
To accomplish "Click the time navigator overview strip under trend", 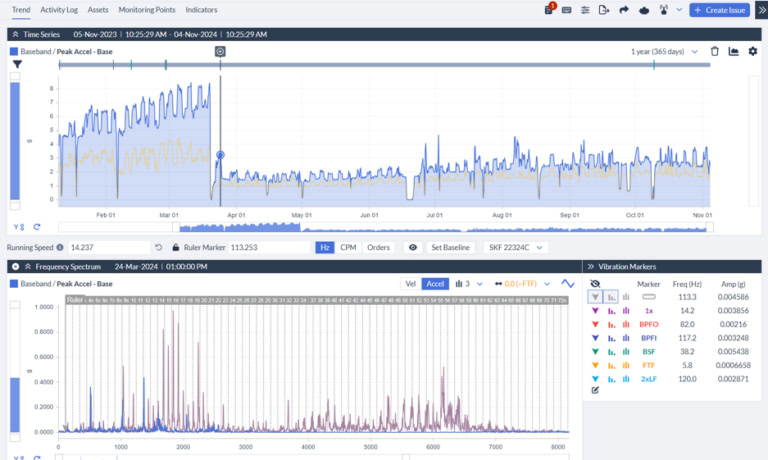I will click(385, 227).
